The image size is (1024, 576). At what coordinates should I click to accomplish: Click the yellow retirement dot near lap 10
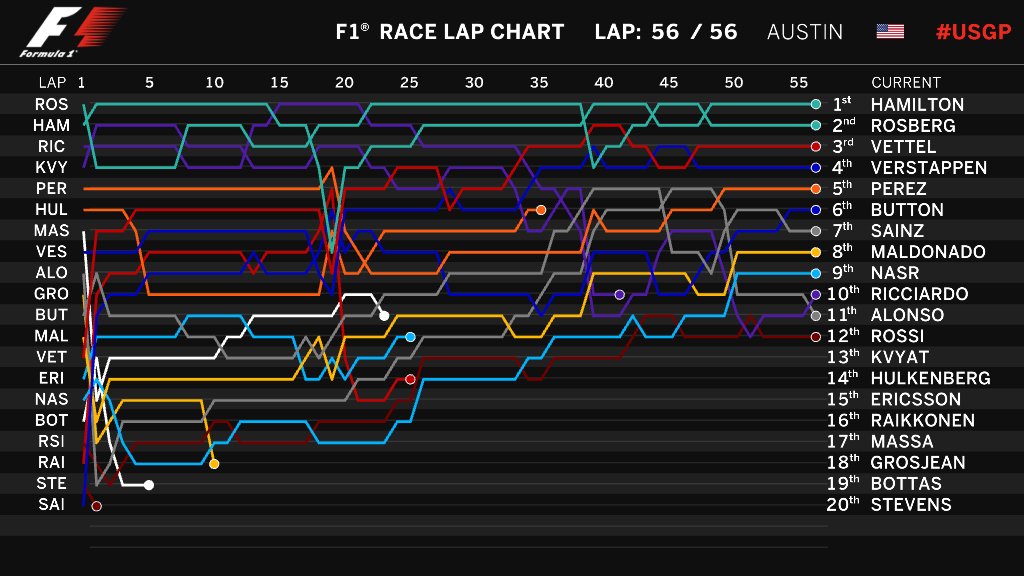click(x=214, y=464)
